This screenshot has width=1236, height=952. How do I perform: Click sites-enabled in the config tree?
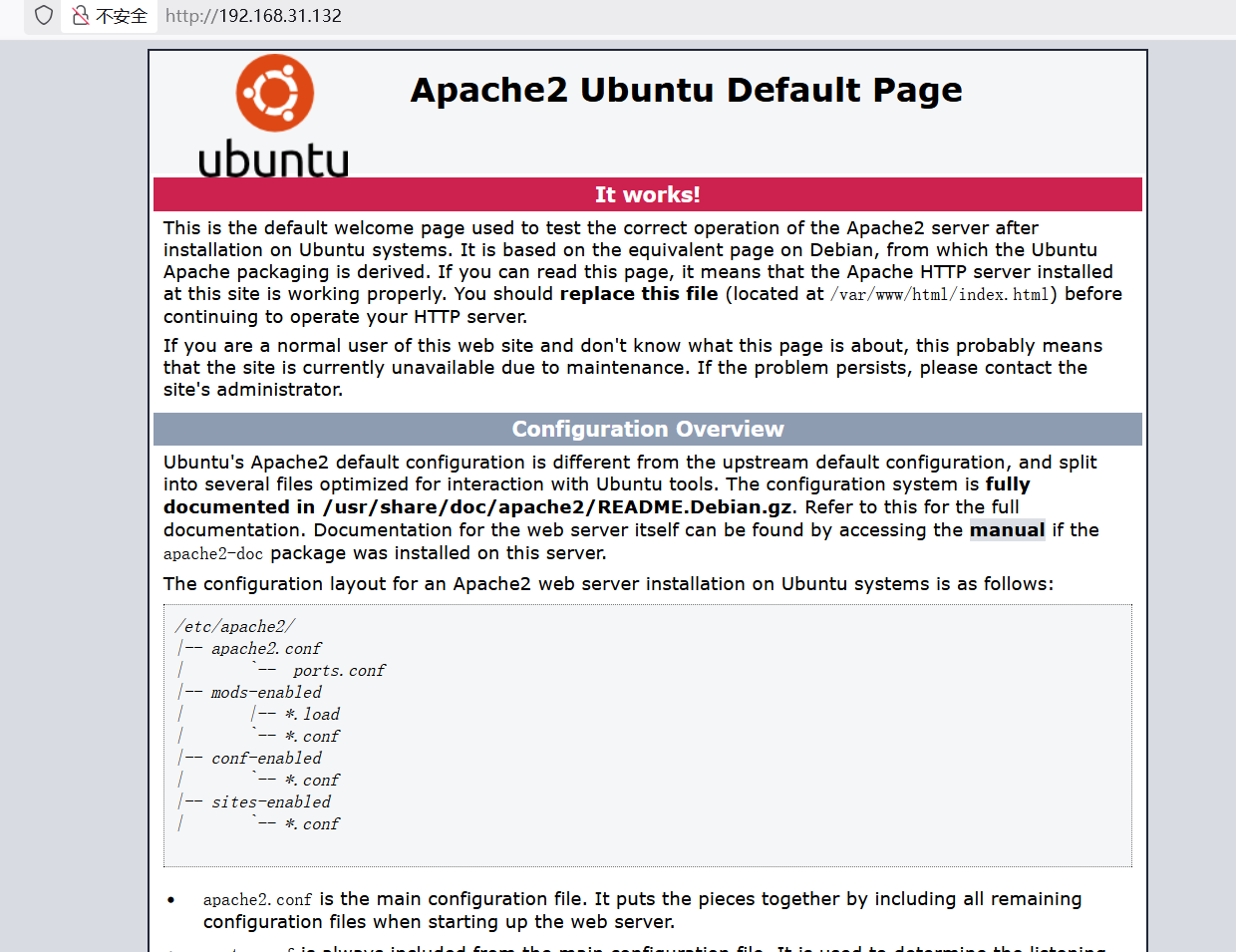[271, 801]
